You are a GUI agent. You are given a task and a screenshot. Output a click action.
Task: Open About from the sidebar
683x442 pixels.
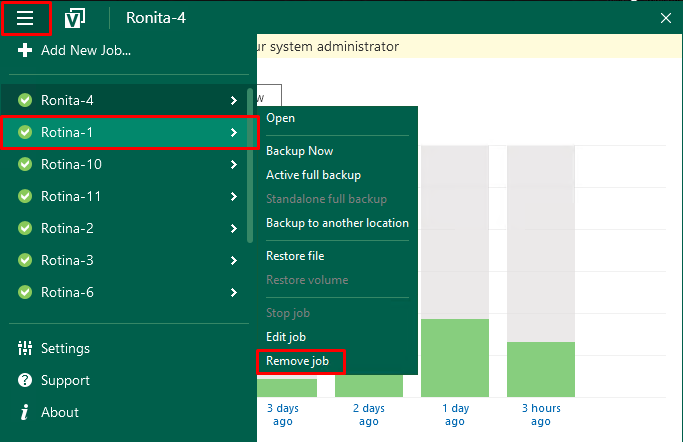click(60, 412)
